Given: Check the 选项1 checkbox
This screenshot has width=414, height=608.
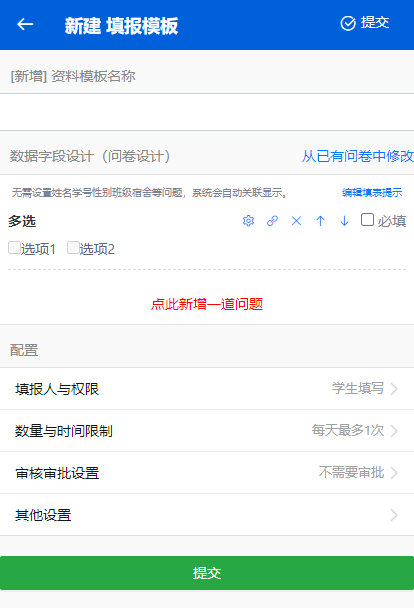Looking at the screenshot, I should [x=14, y=248].
